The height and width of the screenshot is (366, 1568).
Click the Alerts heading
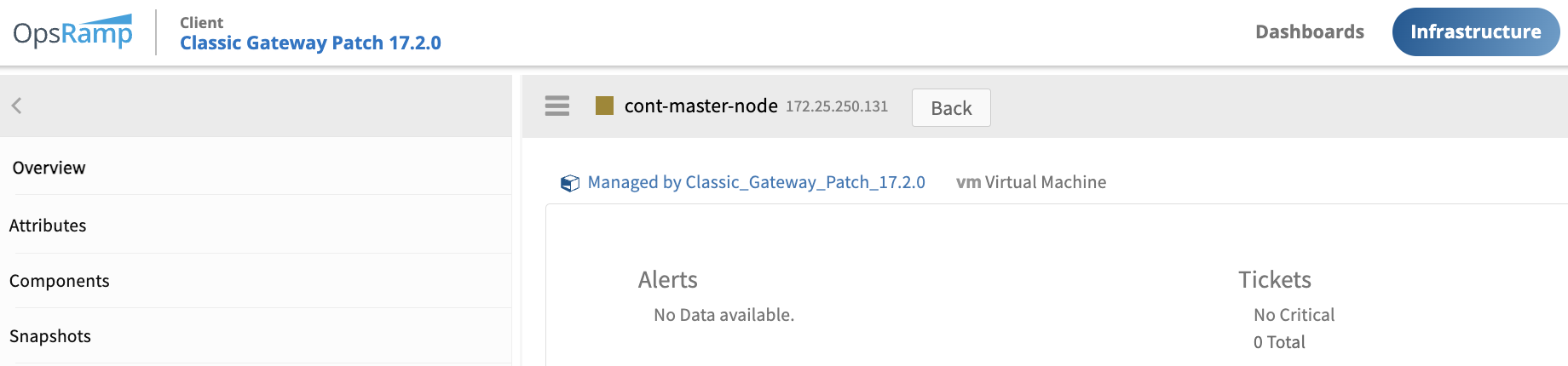tap(667, 279)
